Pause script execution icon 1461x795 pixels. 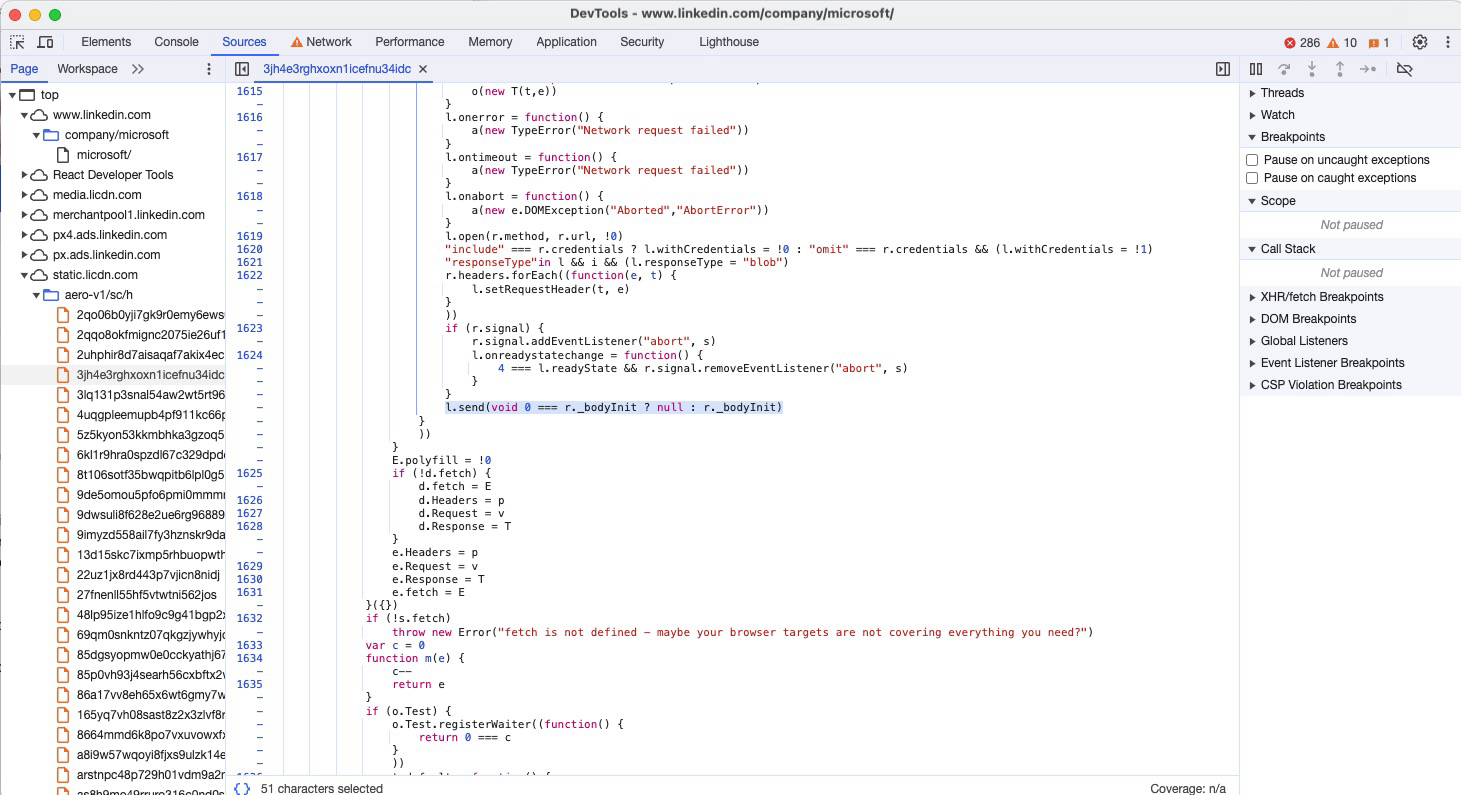pos(1256,69)
